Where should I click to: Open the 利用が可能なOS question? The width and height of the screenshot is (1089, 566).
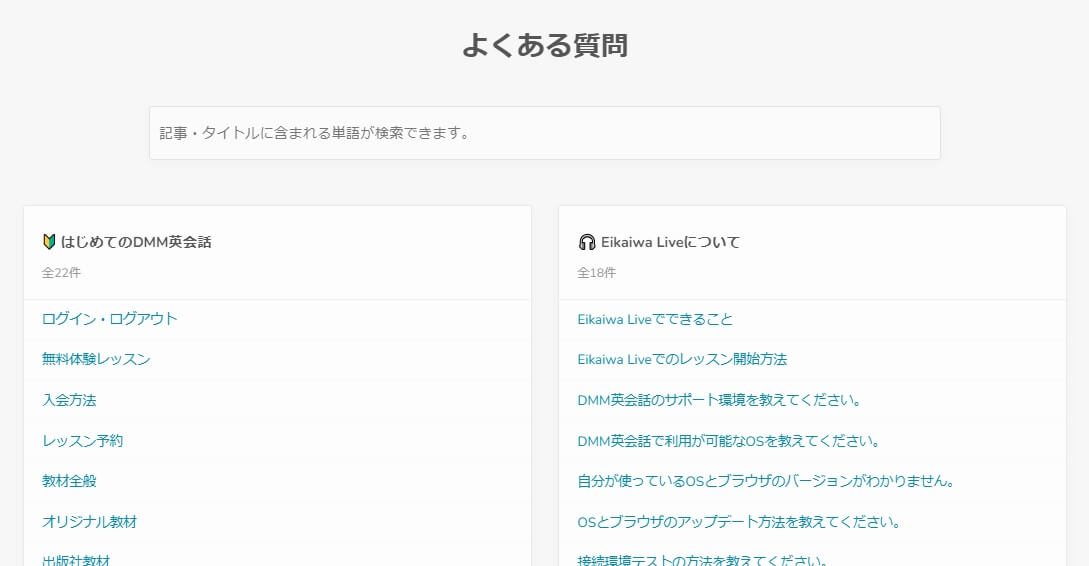click(729, 440)
